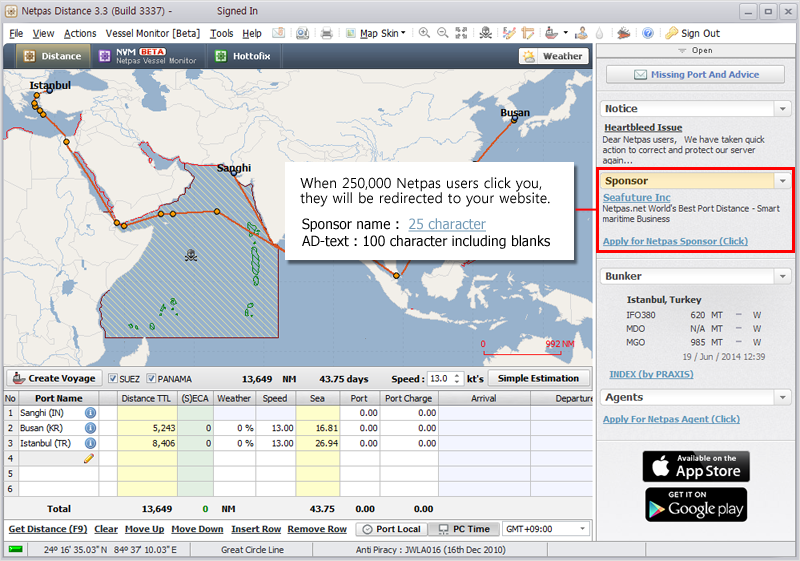Open the File menu
This screenshot has width=800, height=561.
[16, 33]
